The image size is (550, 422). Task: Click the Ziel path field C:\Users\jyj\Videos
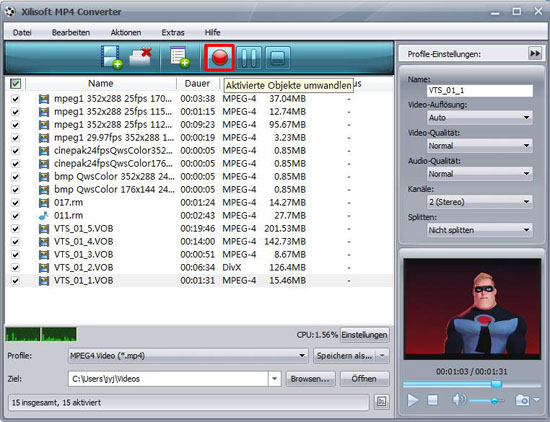coord(169,379)
